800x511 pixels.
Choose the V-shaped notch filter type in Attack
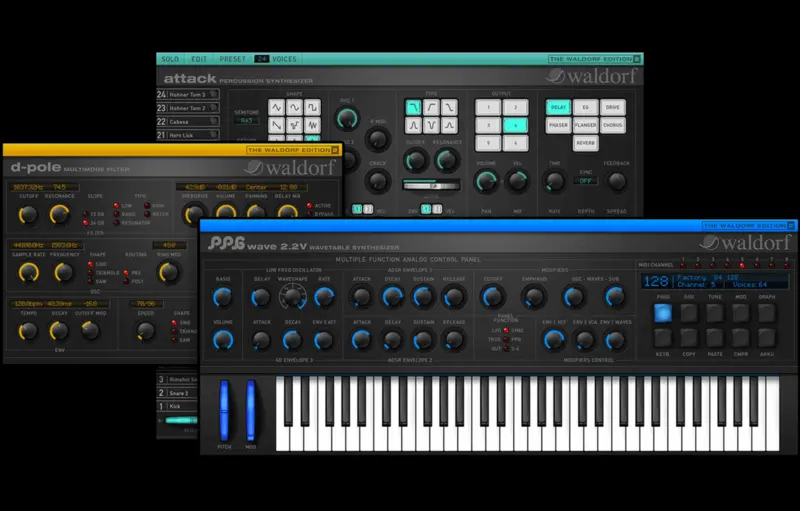point(432,125)
